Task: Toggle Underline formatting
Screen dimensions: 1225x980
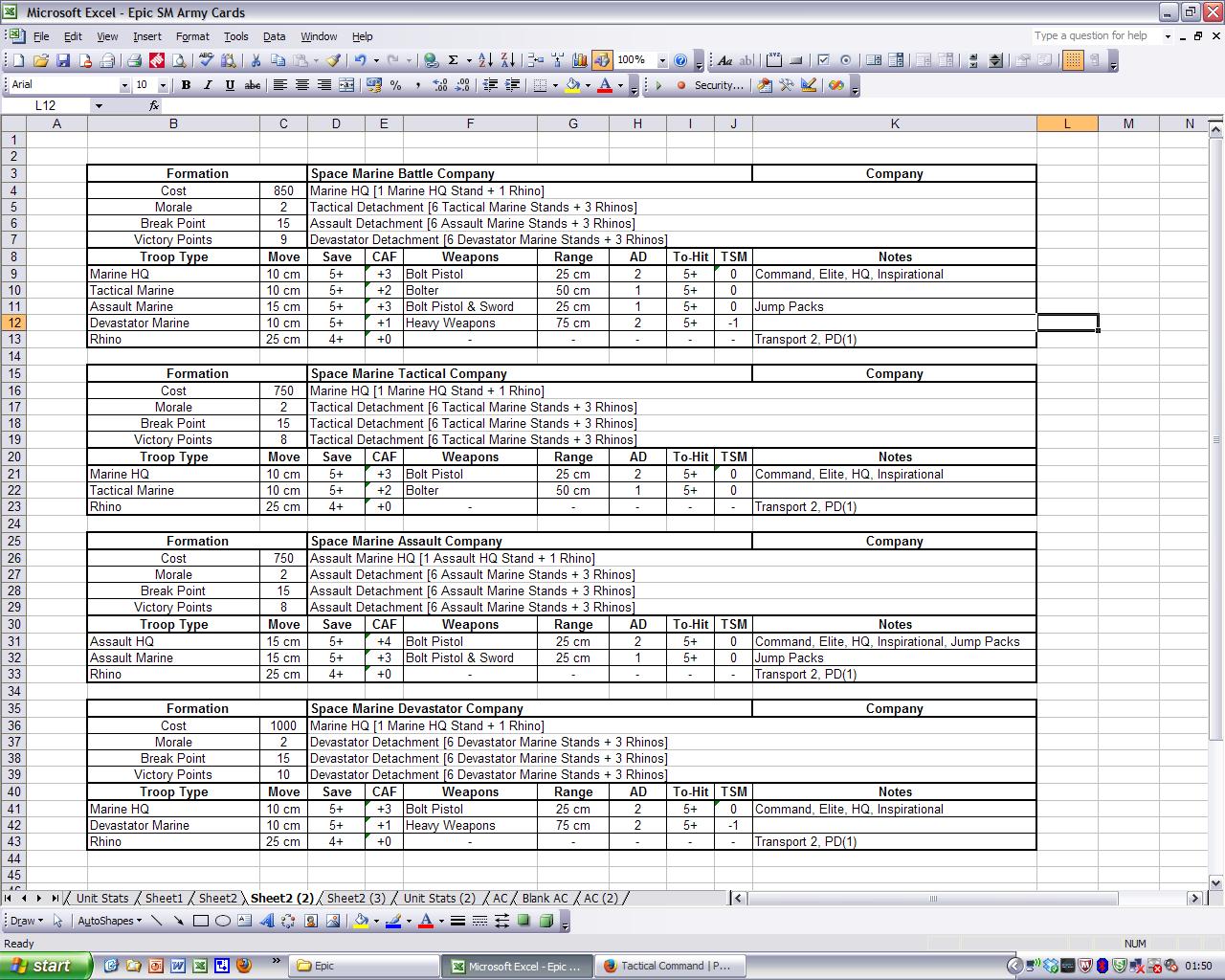Action: [x=230, y=85]
